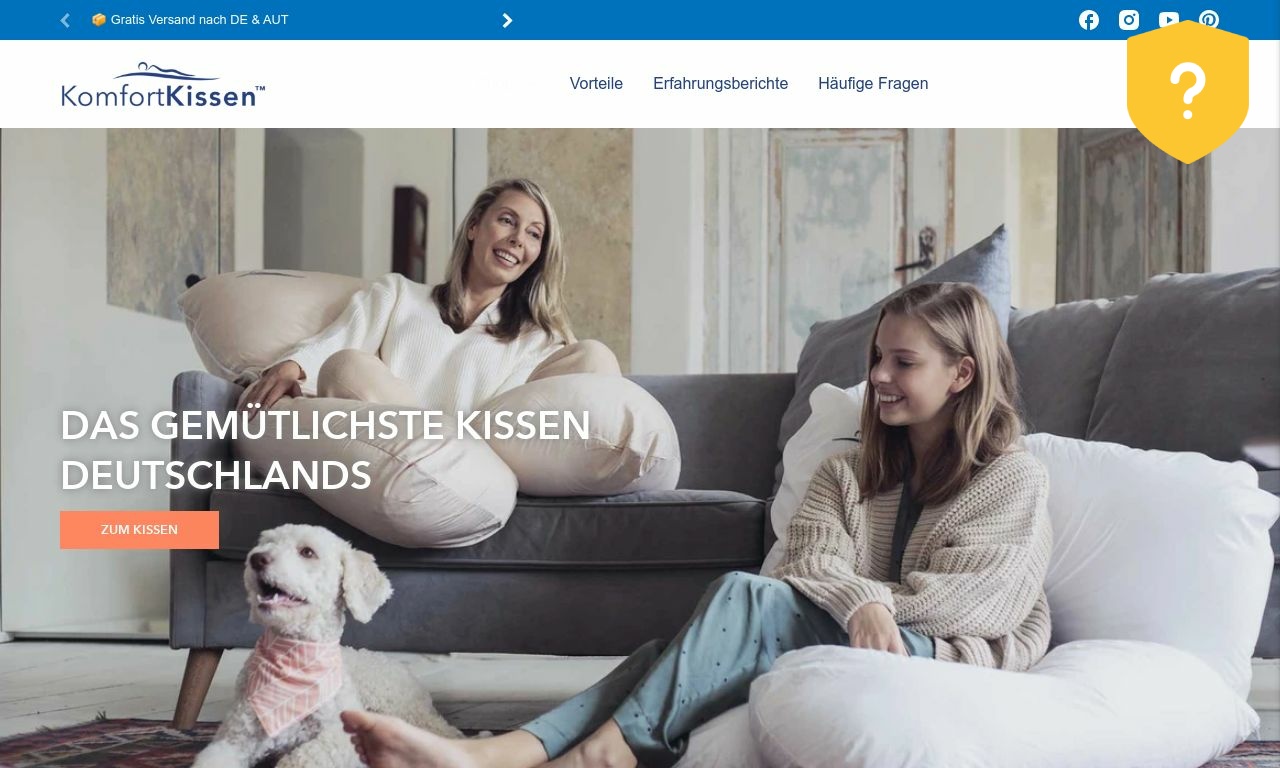Click the headline Das gemütlichste Kissen Deutschlands

coord(326,450)
